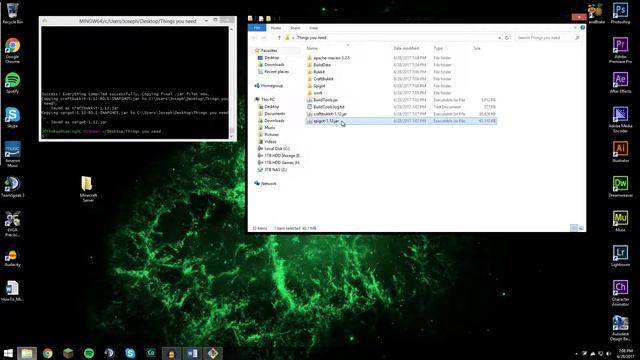Switch Explorer to details view button
The height and width of the screenshot is (360, 640).
[x=574, y=228]
